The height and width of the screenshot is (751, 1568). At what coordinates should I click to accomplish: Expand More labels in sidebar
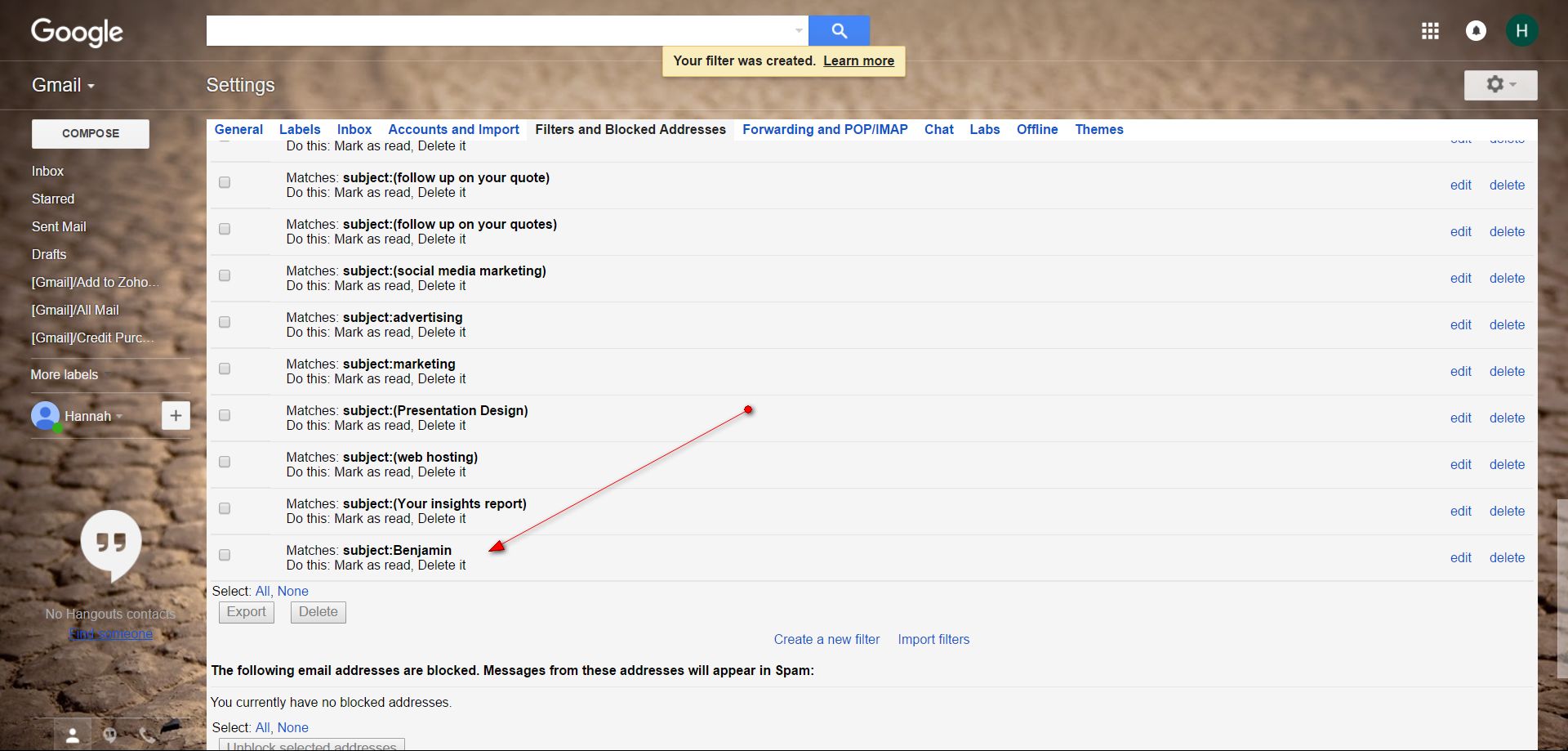(65, 374)
